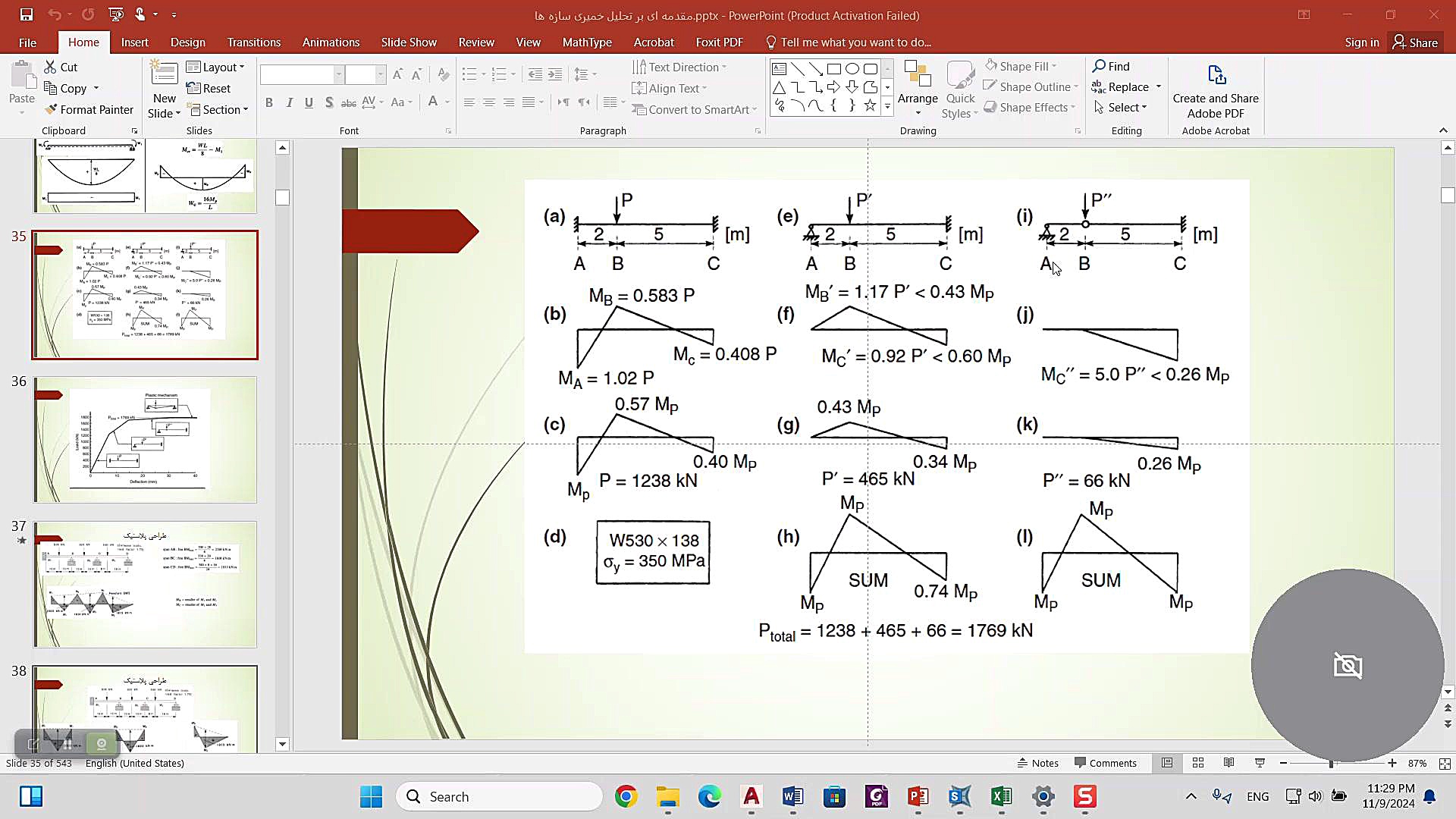Screen dimensions: 1456x819
Task: Click the New Slide icon
Action: pyautogui.click(x=164, y=75)
